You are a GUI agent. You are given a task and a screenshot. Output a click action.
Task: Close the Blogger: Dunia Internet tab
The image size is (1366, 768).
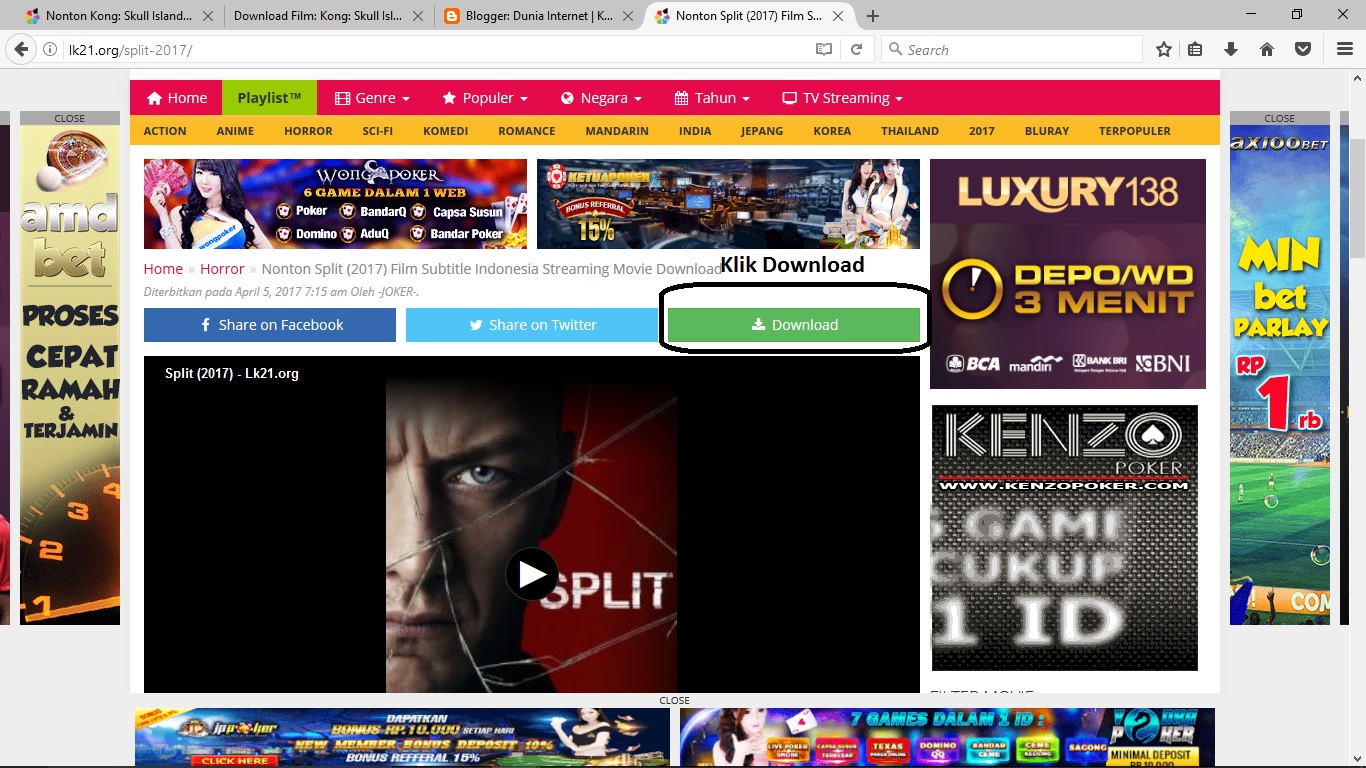[628, 16]
